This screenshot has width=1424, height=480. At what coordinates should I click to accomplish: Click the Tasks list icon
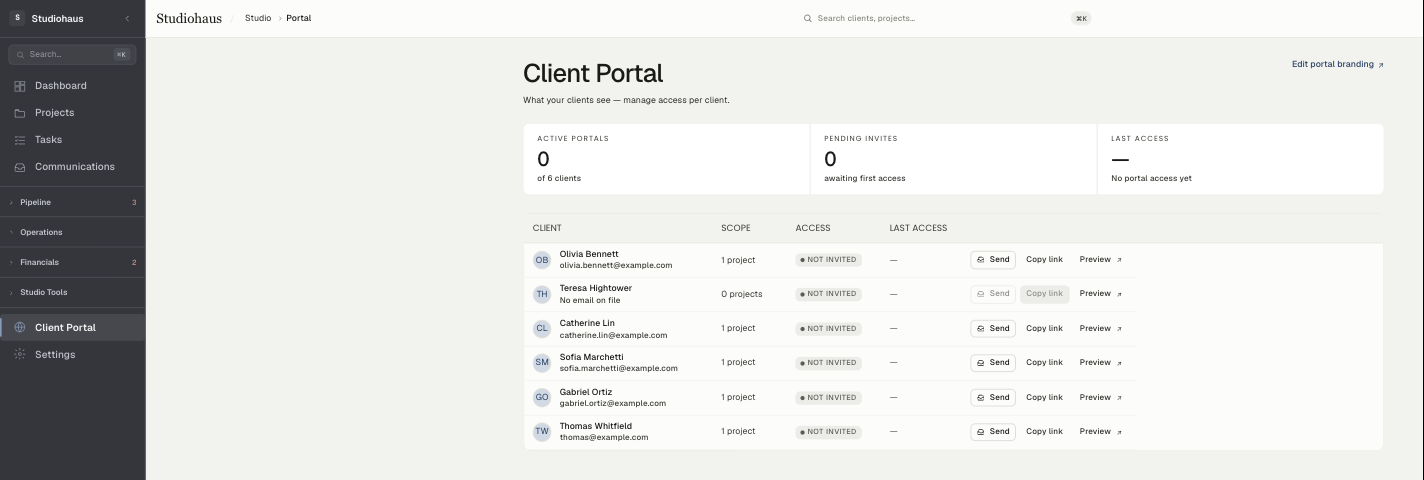pos(20,140)
